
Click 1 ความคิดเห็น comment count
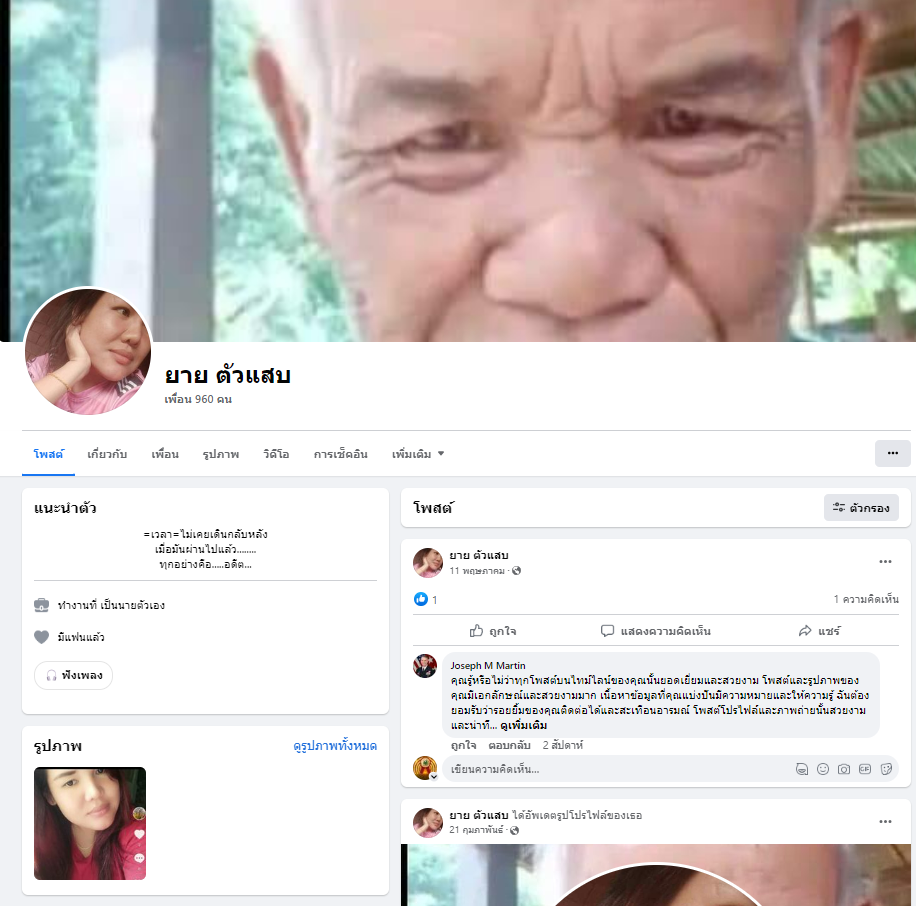[866, 599]
